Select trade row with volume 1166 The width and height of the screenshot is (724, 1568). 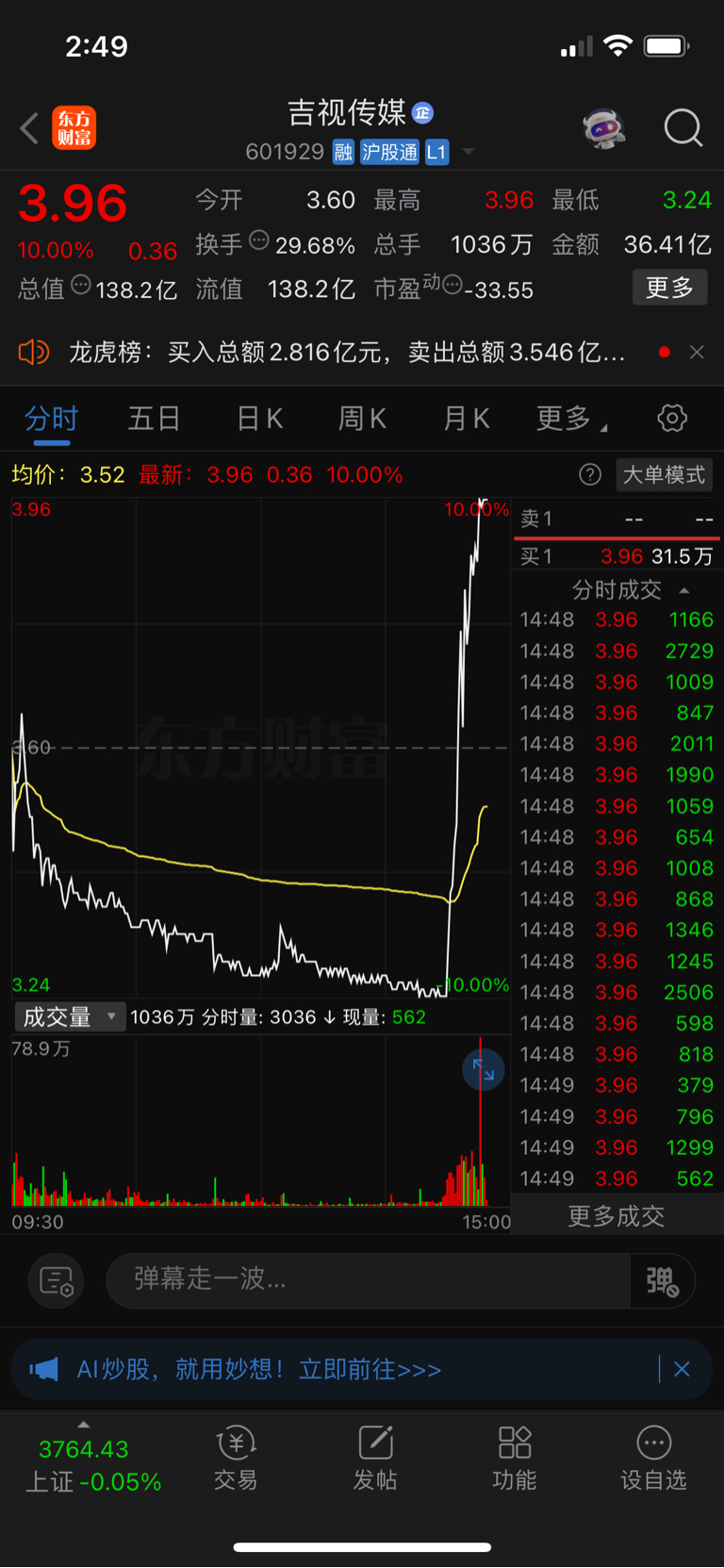[617, 619]
